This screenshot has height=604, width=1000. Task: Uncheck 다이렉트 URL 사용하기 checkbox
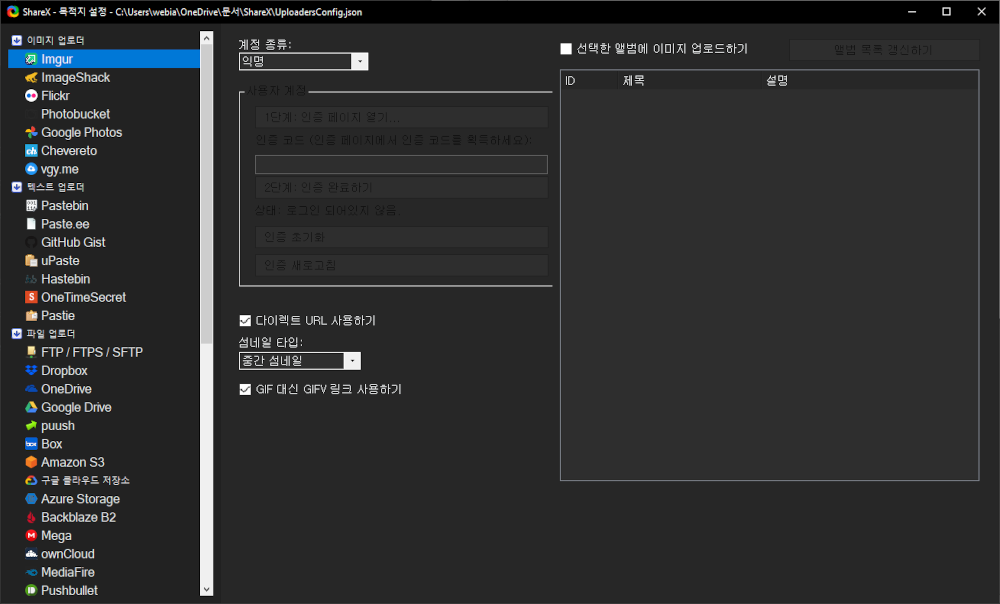pyautogui.click(x=245, y=321)
